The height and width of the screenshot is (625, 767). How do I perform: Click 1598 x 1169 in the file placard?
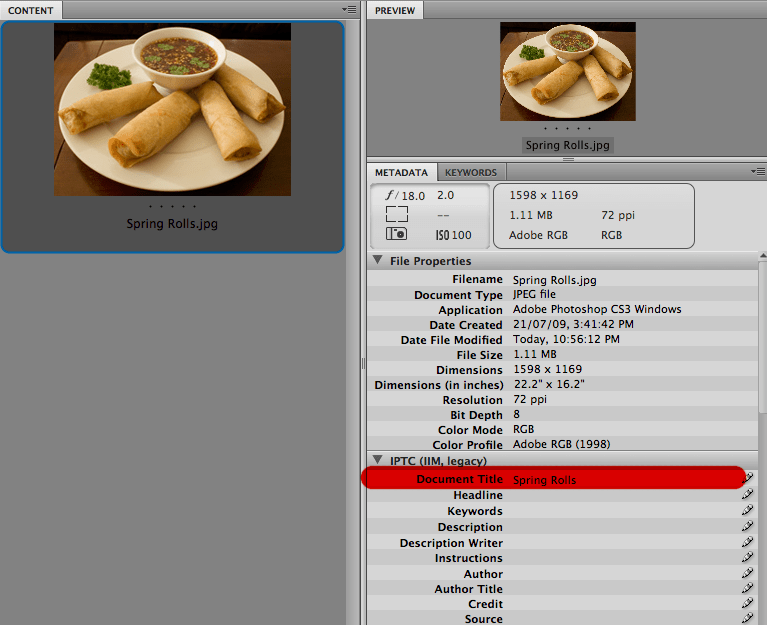[x=543, y=195]
